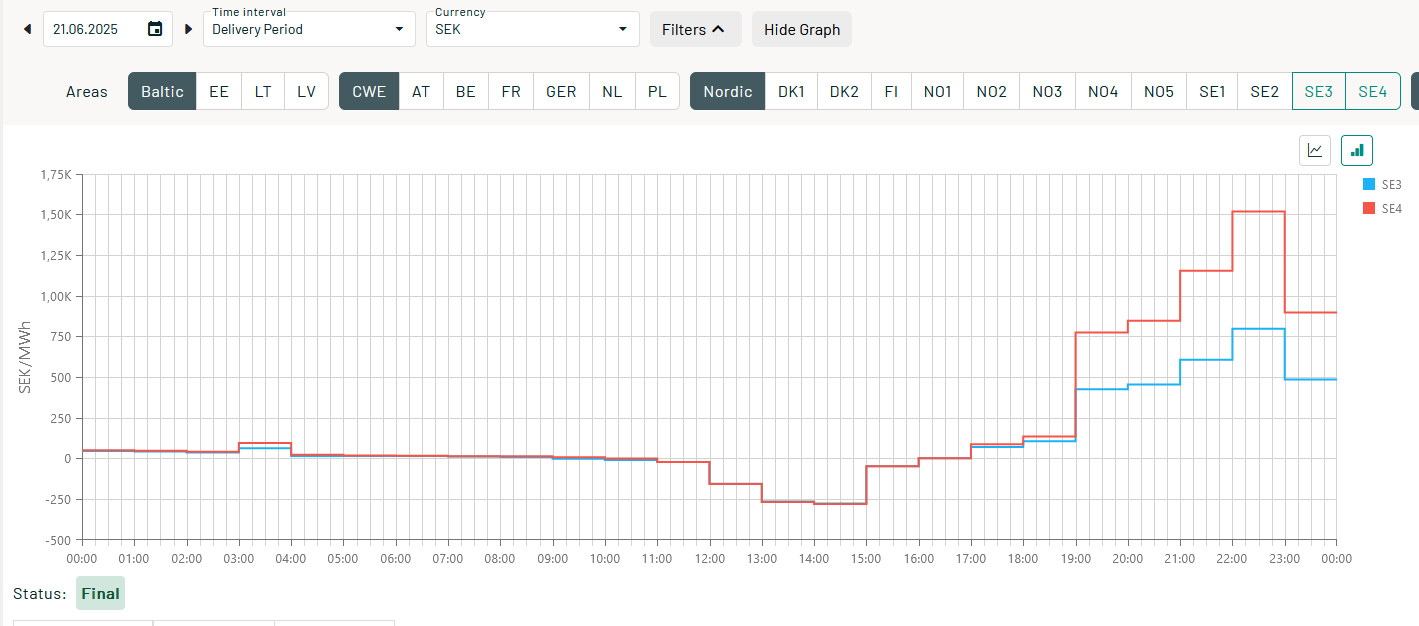Click the SE3 blue legend swatch
Screen dimensions: 1419x626
coord(1369,184)
